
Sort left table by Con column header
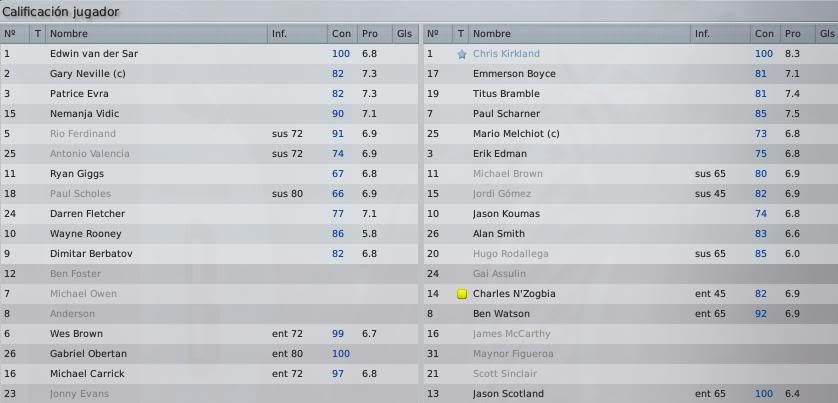(342, 34)
